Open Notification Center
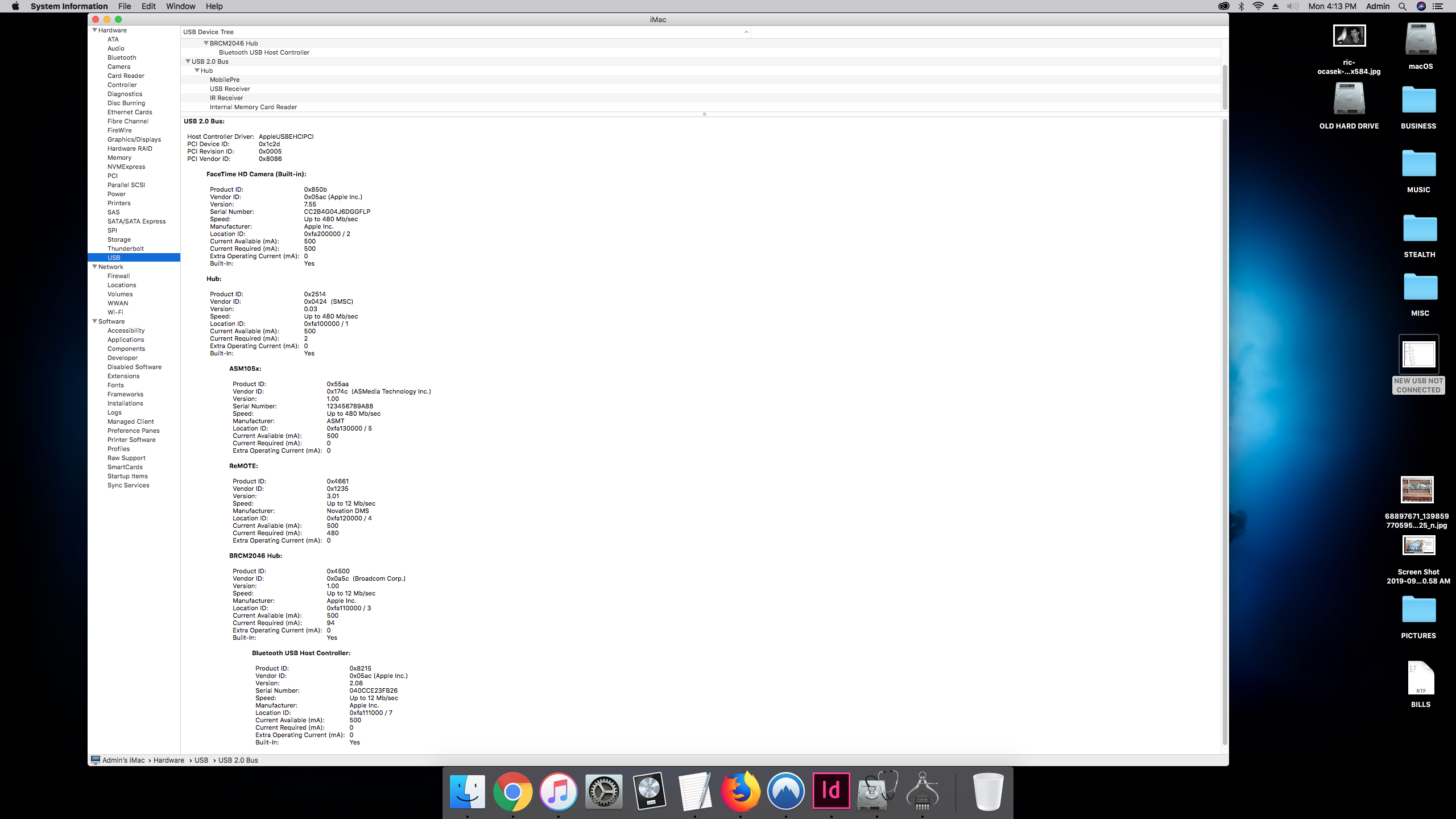 click(1438, 6)
